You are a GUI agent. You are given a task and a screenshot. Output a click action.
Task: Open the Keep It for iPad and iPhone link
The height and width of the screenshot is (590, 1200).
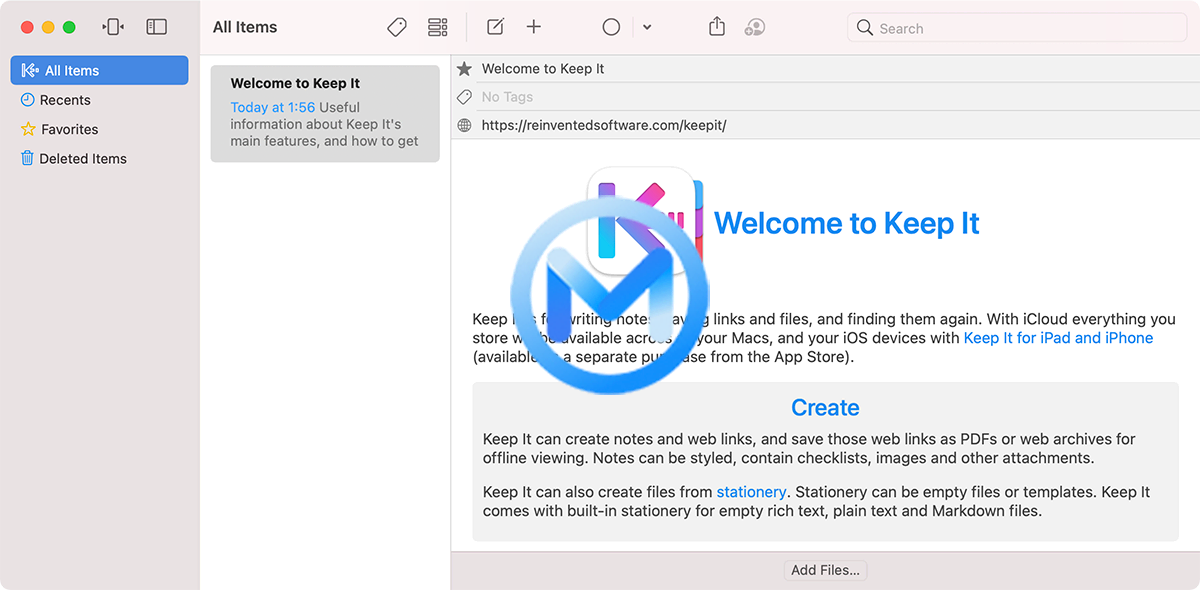(x=1058, y=338)
